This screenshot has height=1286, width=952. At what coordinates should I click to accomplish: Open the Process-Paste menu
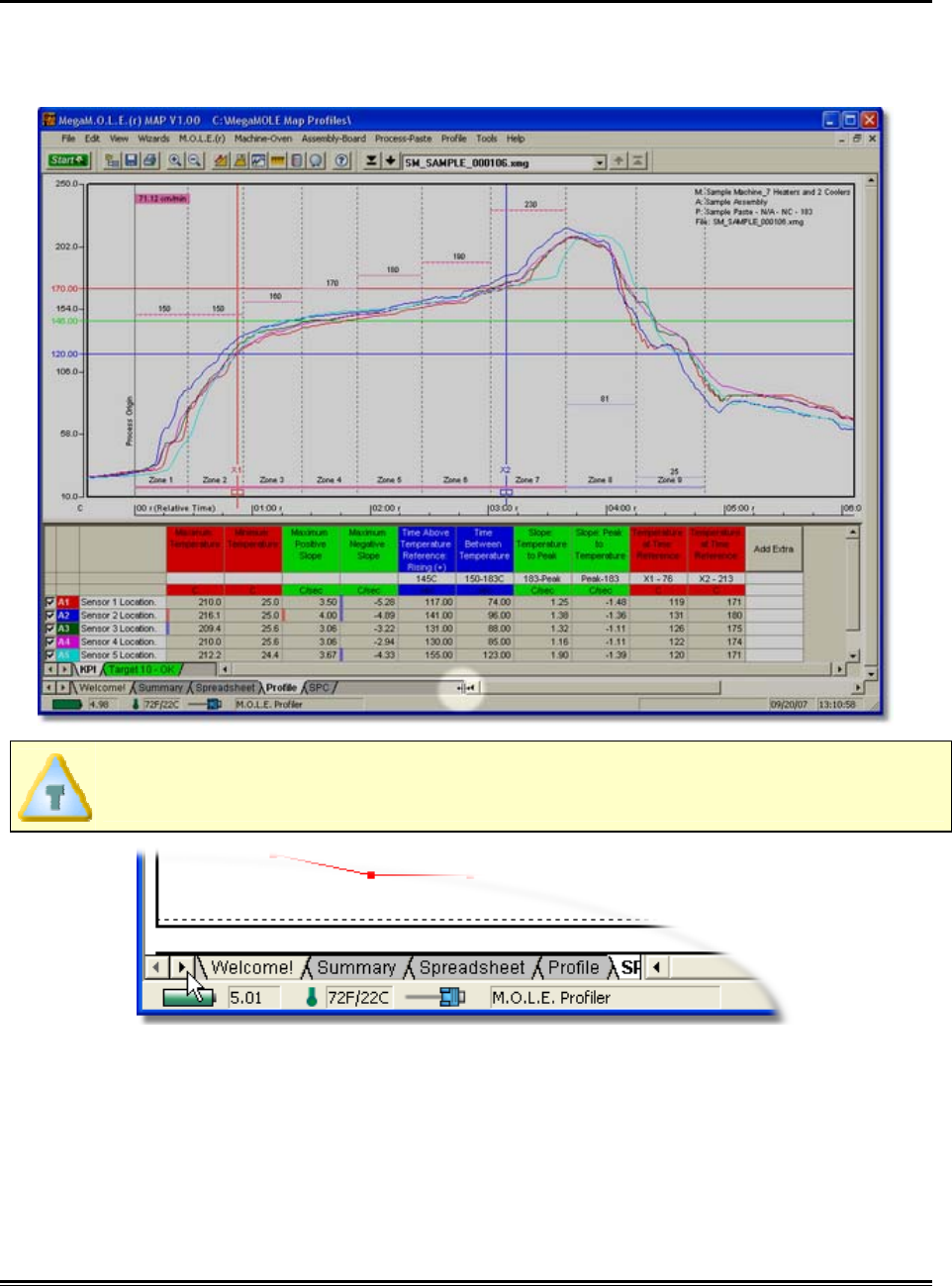click(x=403, y=140)
